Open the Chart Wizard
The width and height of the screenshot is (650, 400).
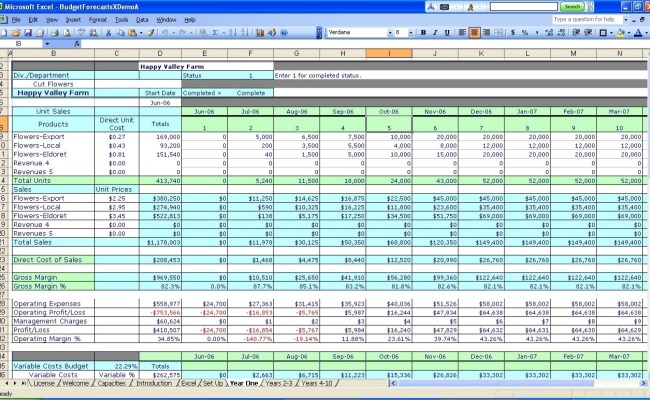point(260,32)
